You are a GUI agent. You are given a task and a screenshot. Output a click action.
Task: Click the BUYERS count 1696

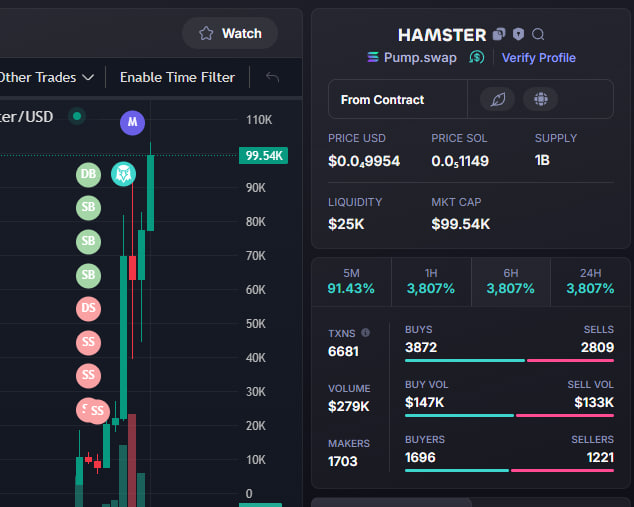(420, 457)
